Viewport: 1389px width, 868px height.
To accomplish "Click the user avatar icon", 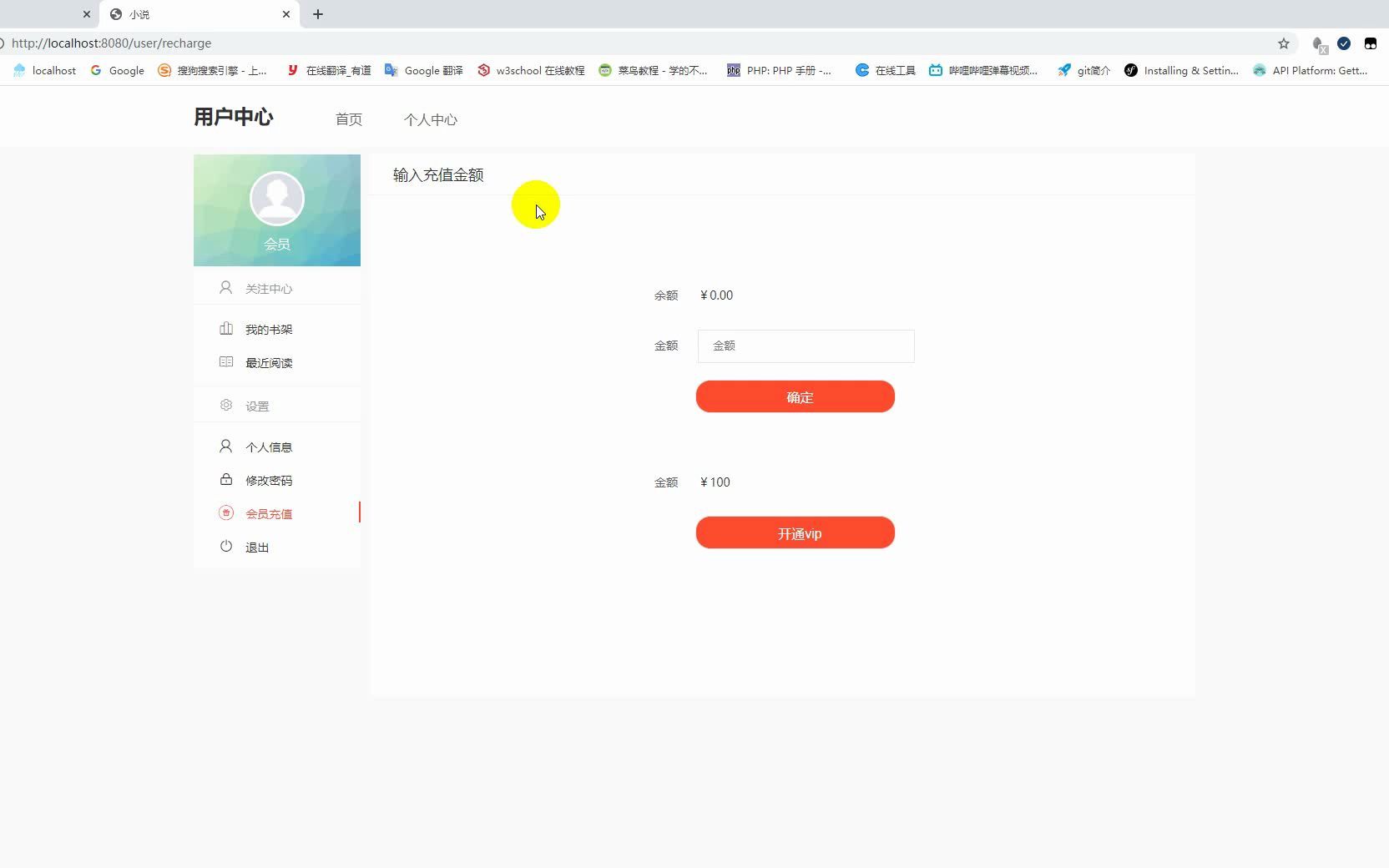I will (x=277, y=199).
